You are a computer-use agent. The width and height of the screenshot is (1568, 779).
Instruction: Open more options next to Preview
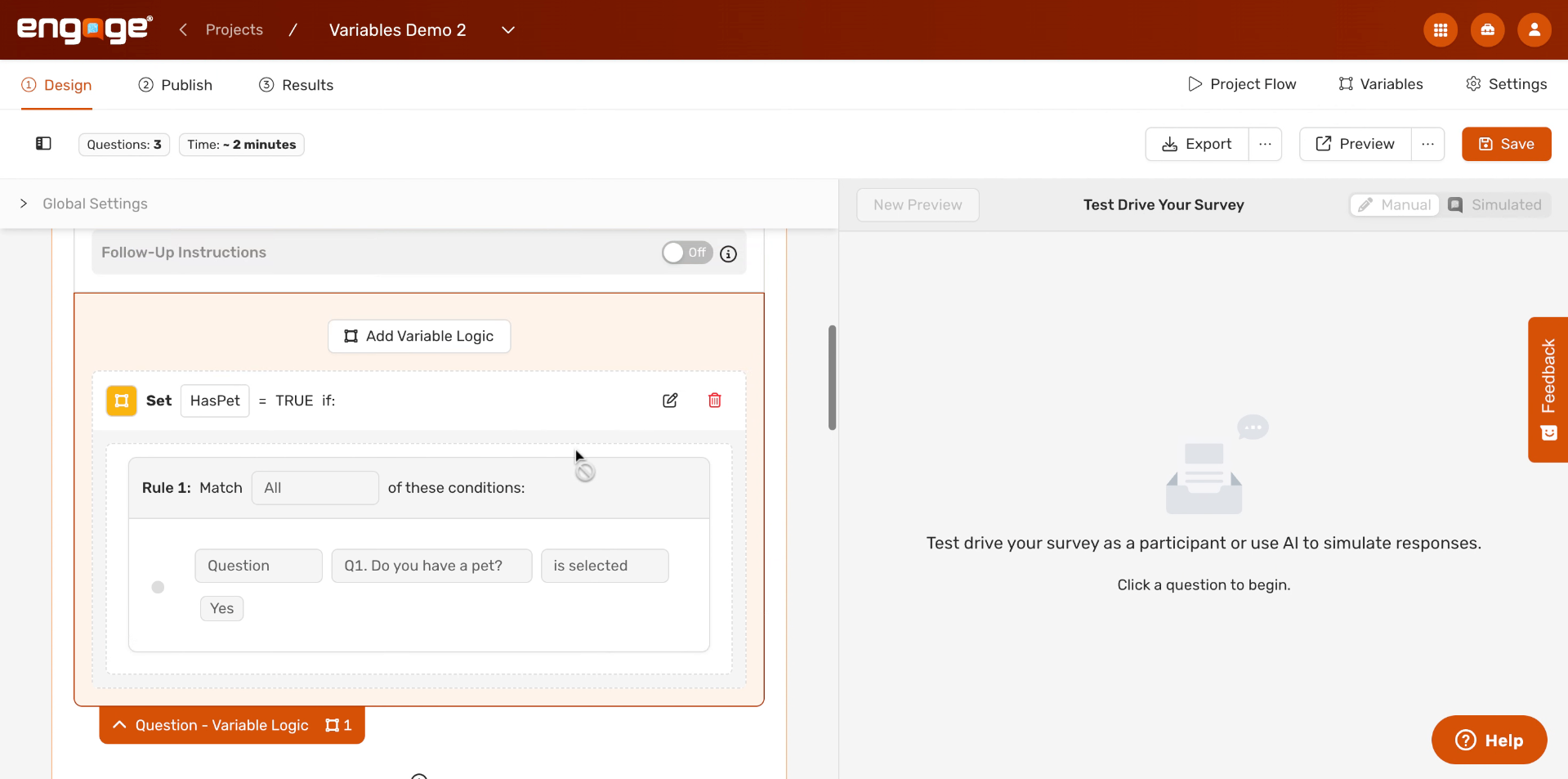(x=1427, y=144)
